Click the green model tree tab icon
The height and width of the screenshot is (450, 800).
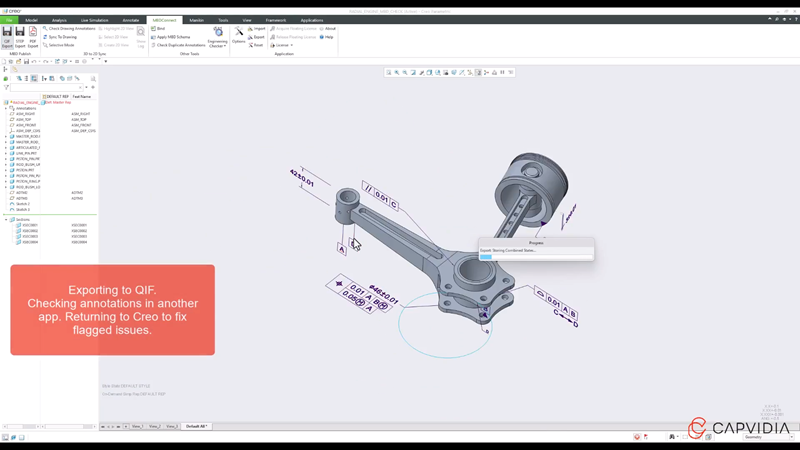pyautogui.click(x=6, y=79)
